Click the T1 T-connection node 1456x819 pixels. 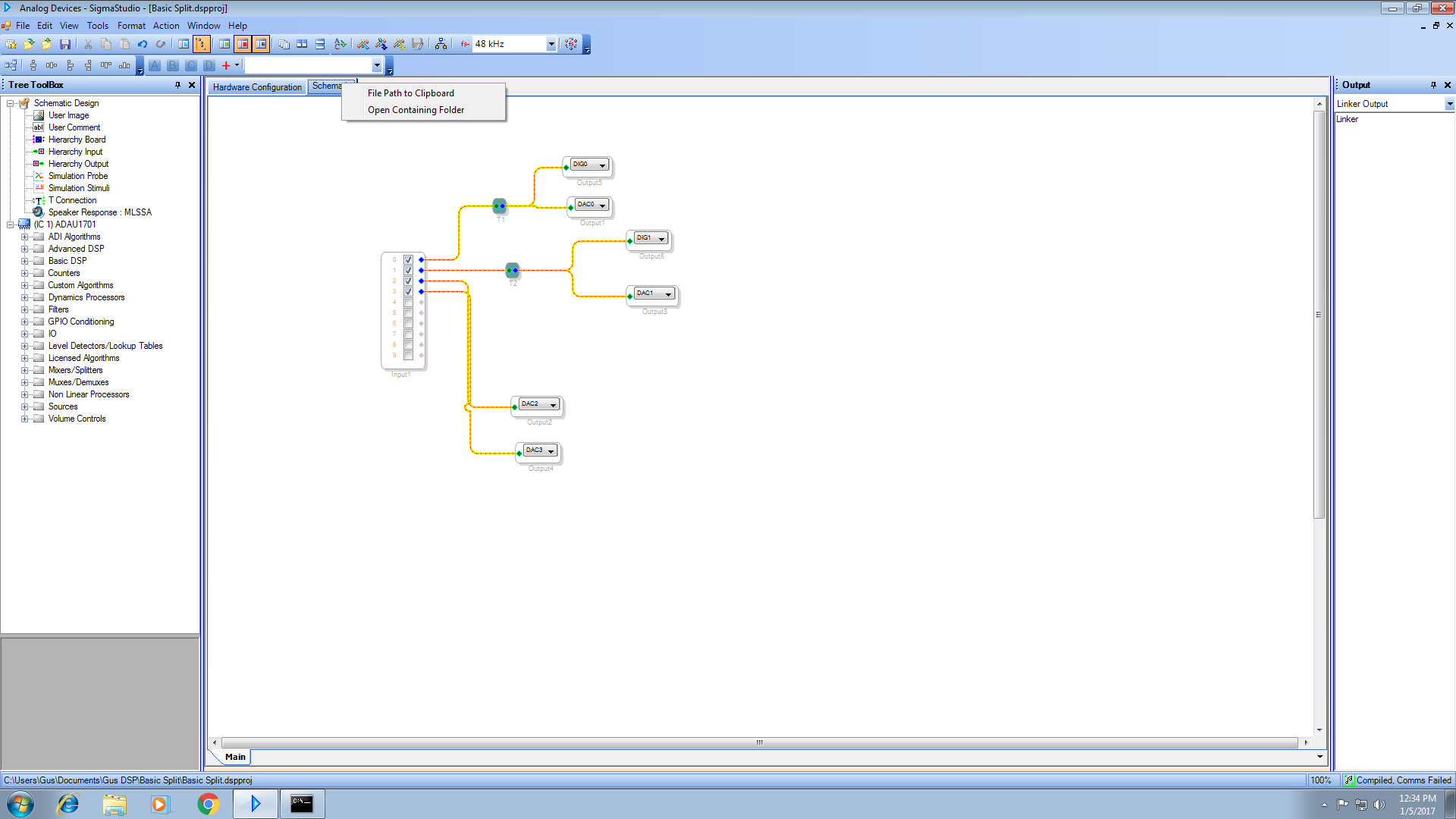500,206
